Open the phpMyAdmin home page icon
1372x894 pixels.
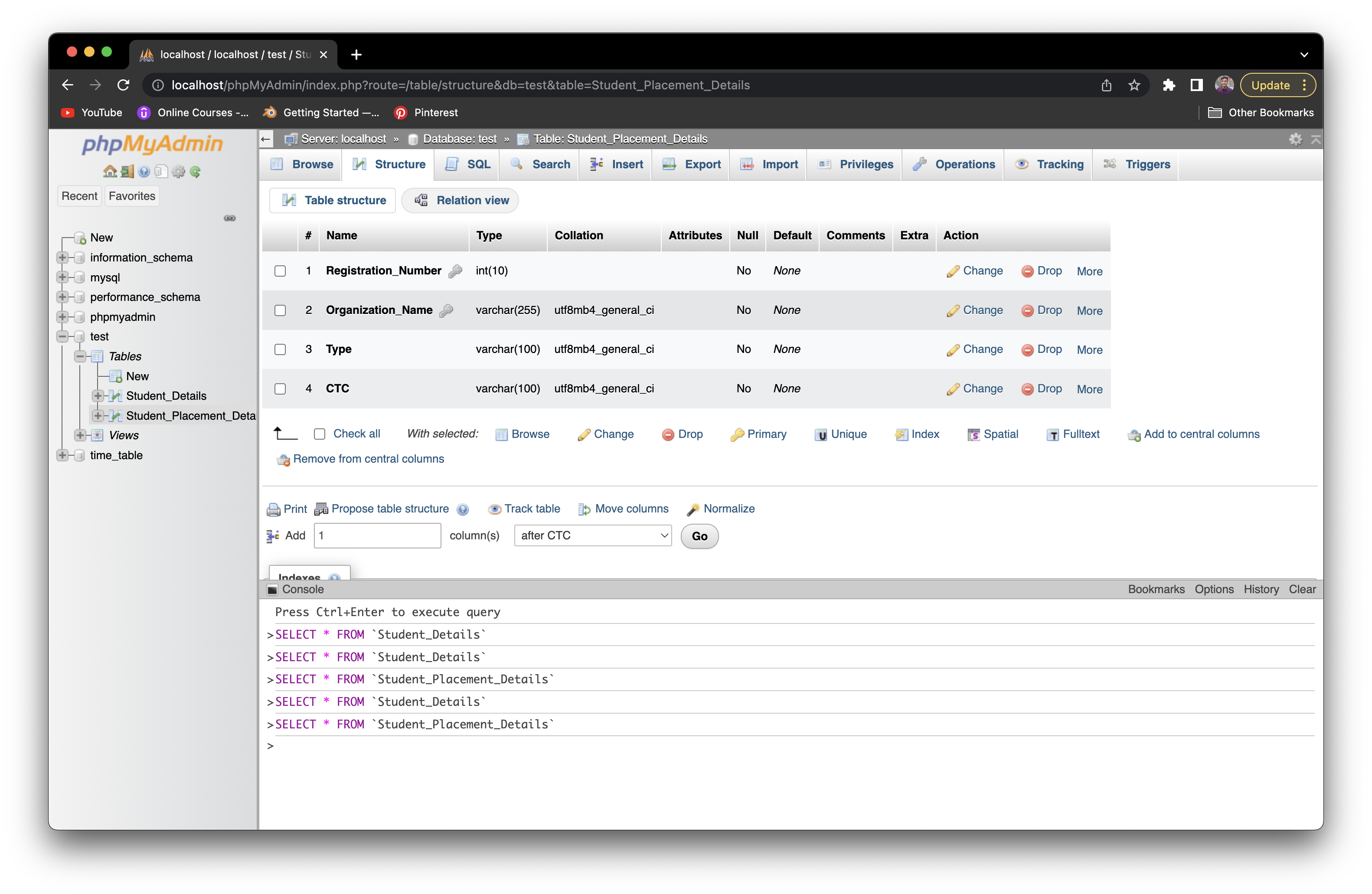(110, 171)
